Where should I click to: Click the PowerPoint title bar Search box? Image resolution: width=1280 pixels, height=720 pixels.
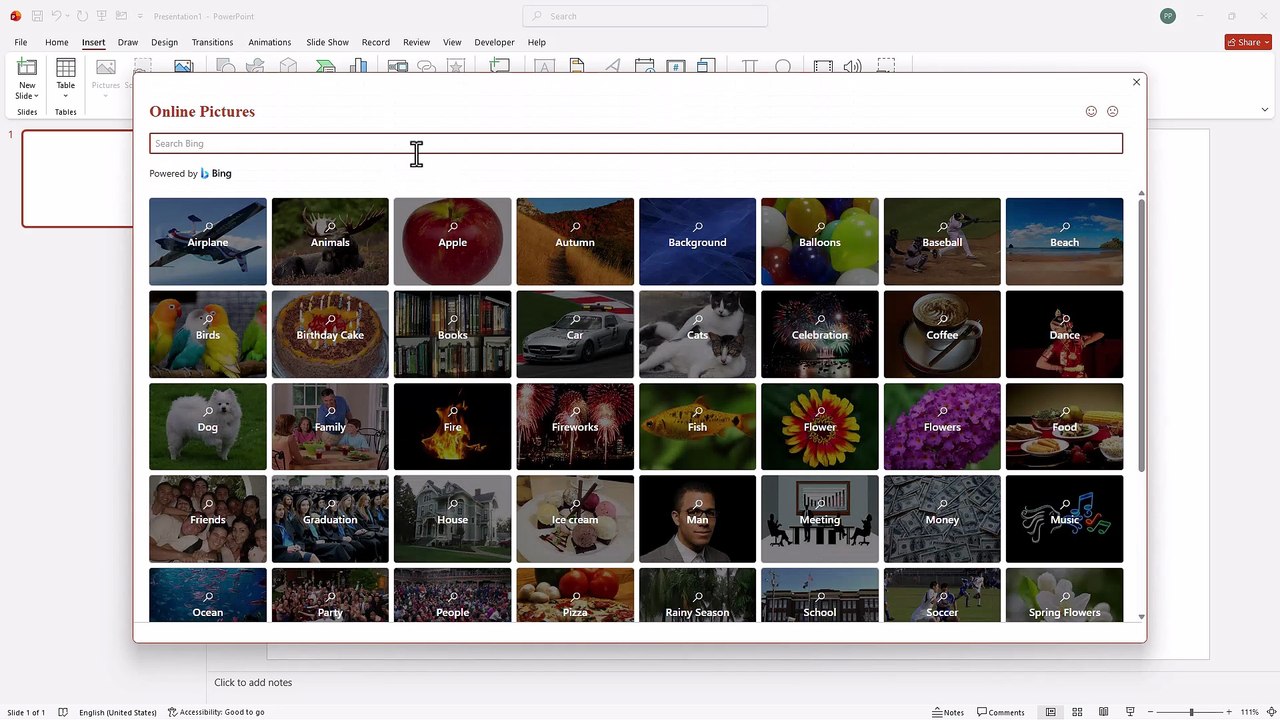pyautogui.click(x=645, y=16)
